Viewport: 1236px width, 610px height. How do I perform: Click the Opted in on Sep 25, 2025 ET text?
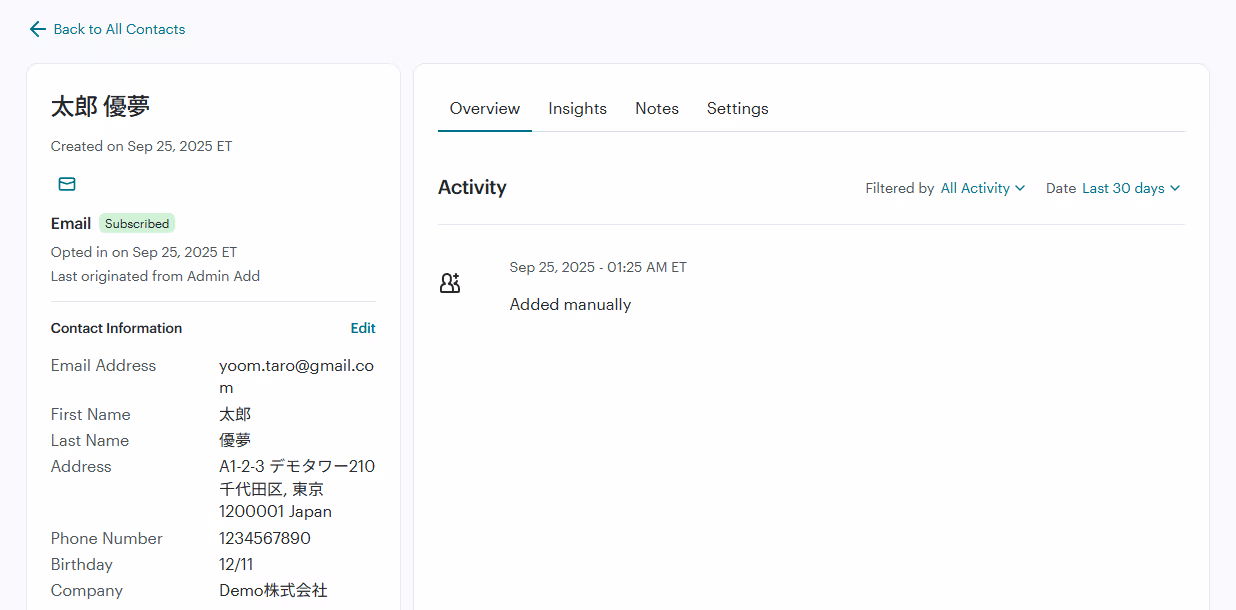tap(144, 252)
